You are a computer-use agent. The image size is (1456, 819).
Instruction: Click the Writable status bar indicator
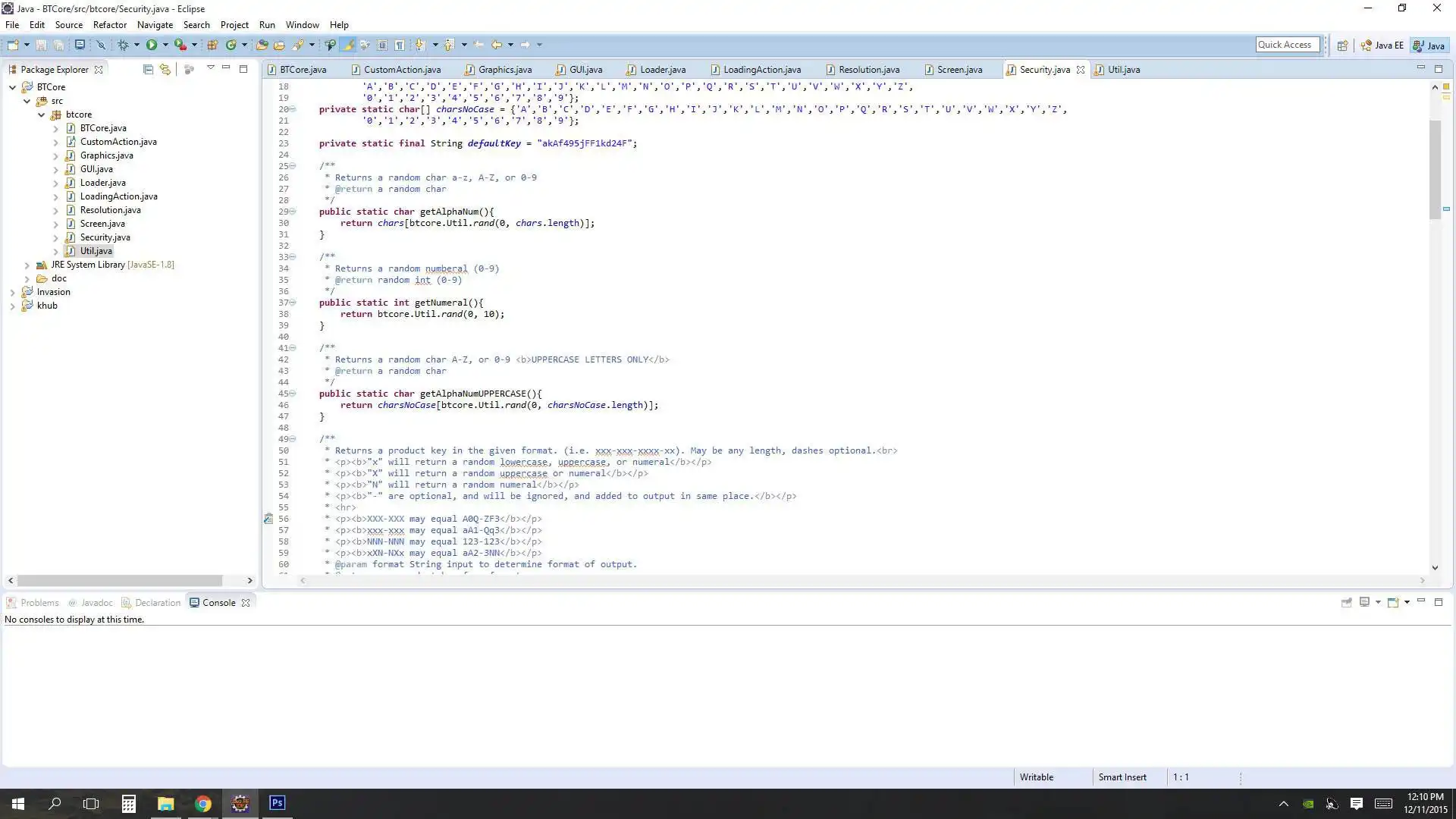click(x=1036, y=776)
